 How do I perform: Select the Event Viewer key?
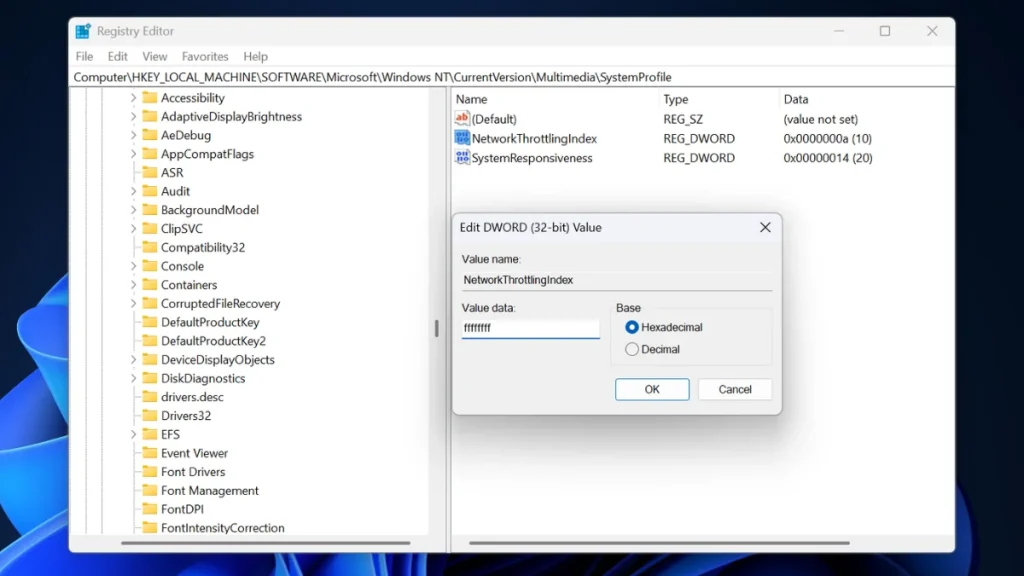[195, 453]
